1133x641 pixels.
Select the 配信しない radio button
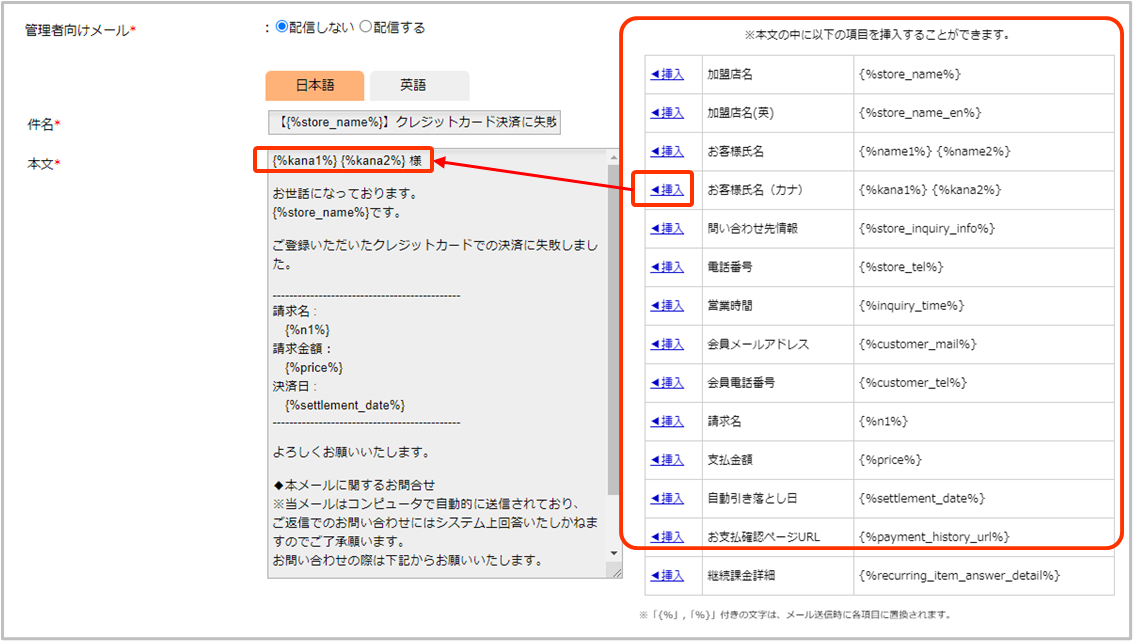[x=281, y=28]
